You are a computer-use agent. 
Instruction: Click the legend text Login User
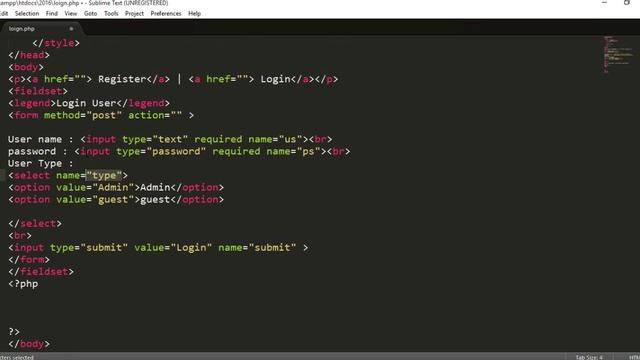pos(86,103)
